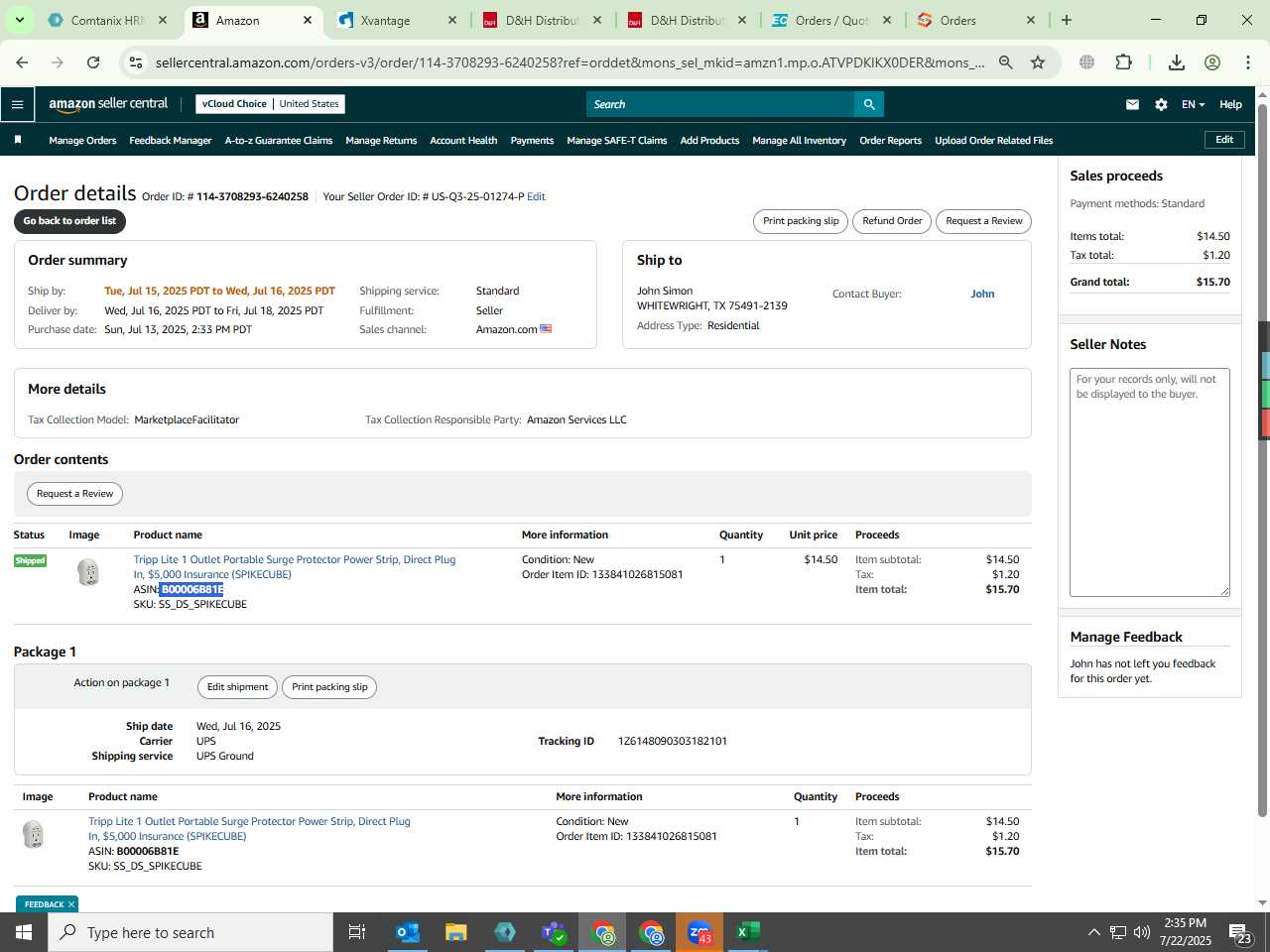1270x952 pixels.
Task: Click the Edit button in the nav bar
Action: pyautogui.click(x=1224, y=140)
